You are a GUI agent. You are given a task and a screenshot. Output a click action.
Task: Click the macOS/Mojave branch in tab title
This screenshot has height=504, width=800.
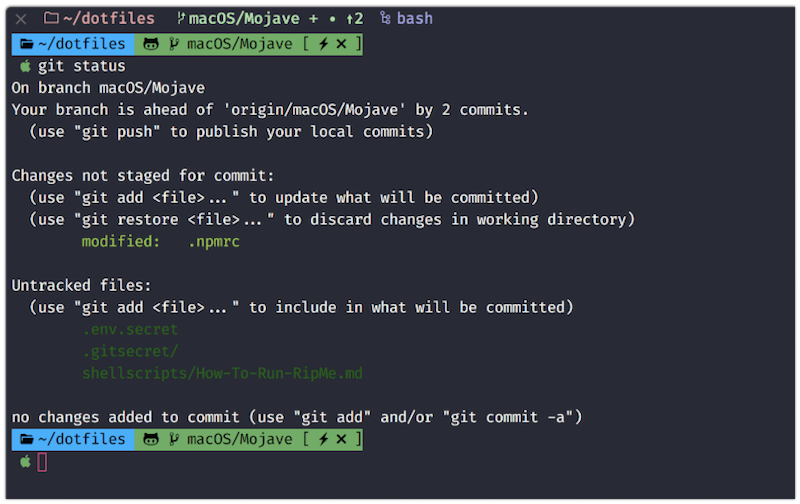(244, 18)
